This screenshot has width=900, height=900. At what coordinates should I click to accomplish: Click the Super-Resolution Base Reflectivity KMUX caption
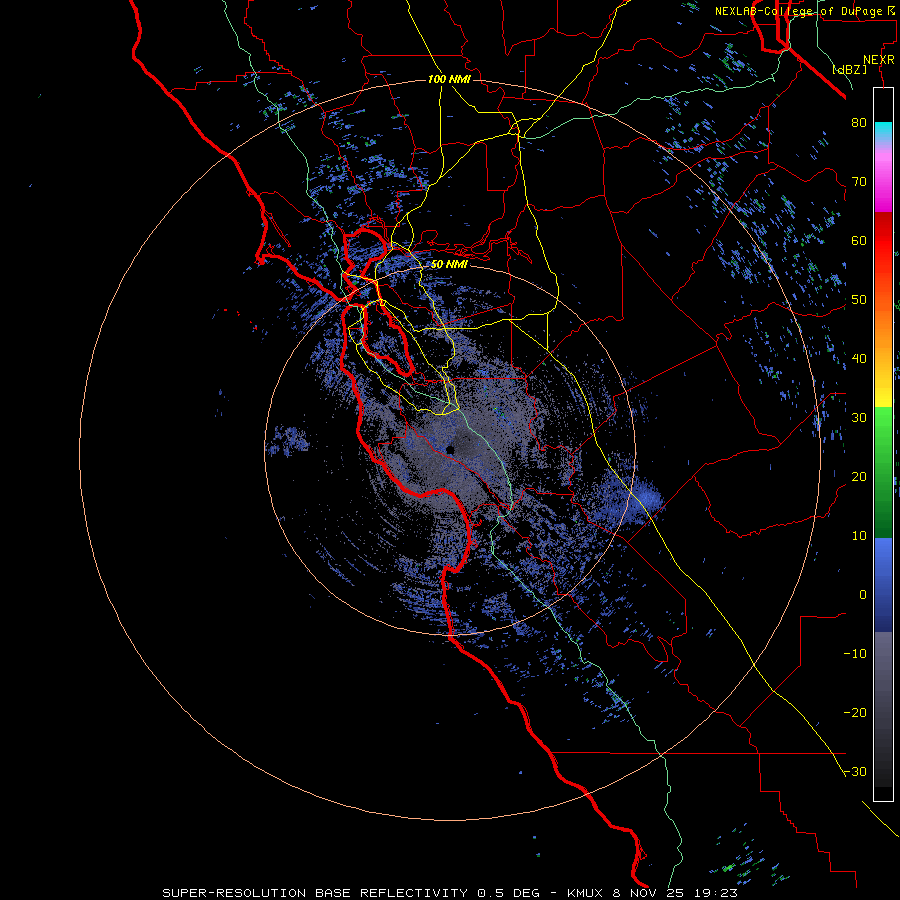[x=449, y=893]
